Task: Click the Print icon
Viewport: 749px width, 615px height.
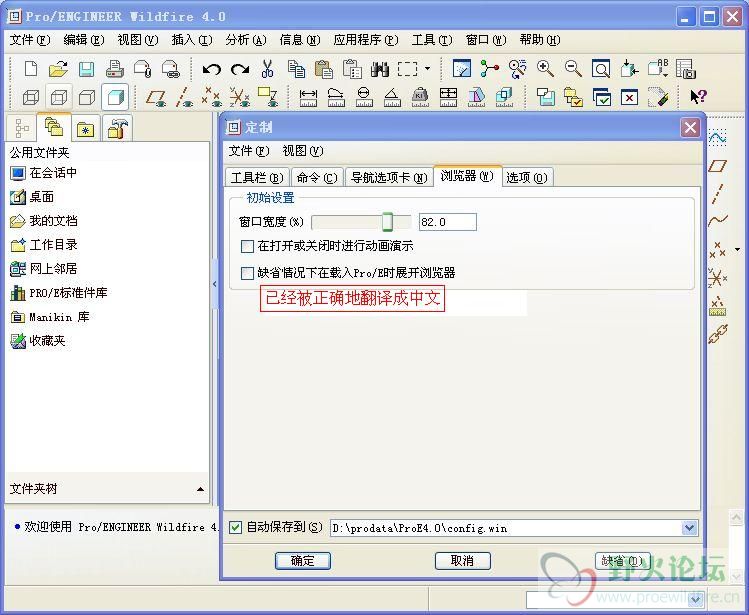Action: (115, 69)
